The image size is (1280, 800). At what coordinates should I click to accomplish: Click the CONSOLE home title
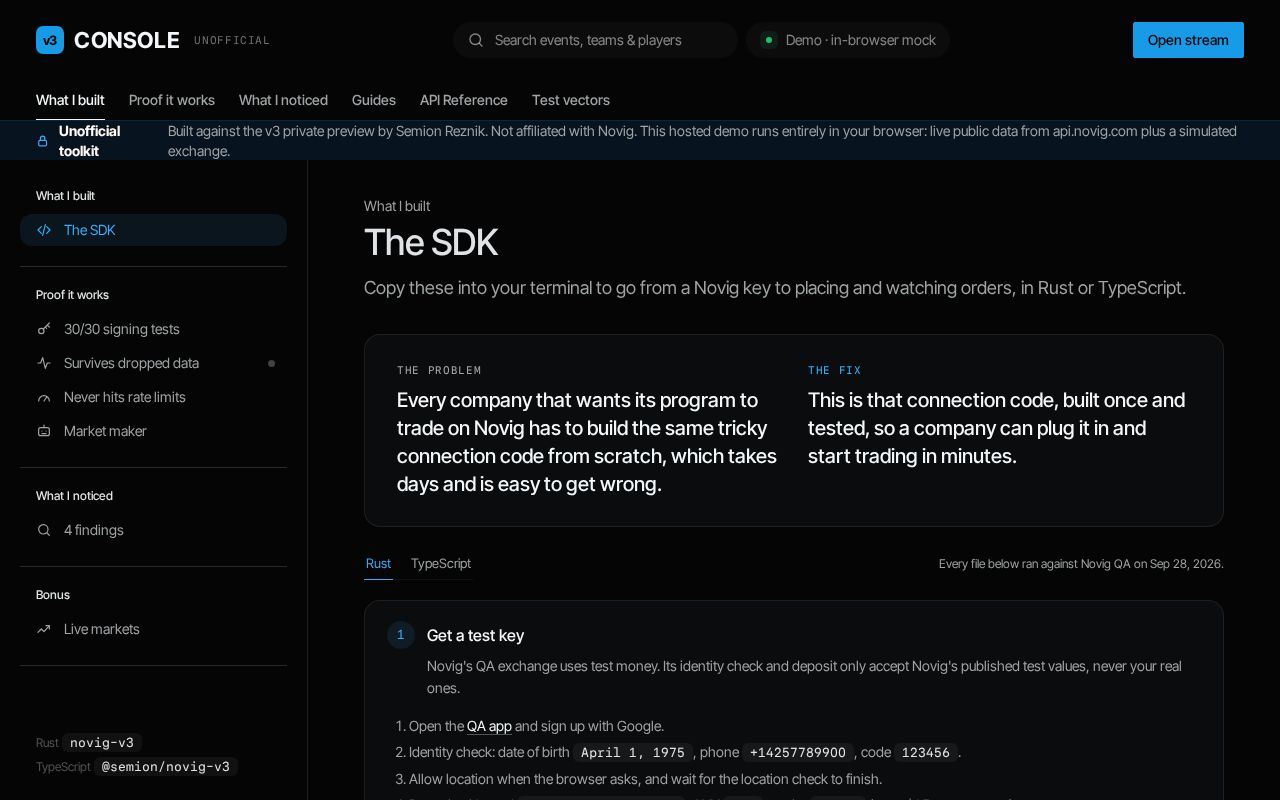click(x=127, y=40)
